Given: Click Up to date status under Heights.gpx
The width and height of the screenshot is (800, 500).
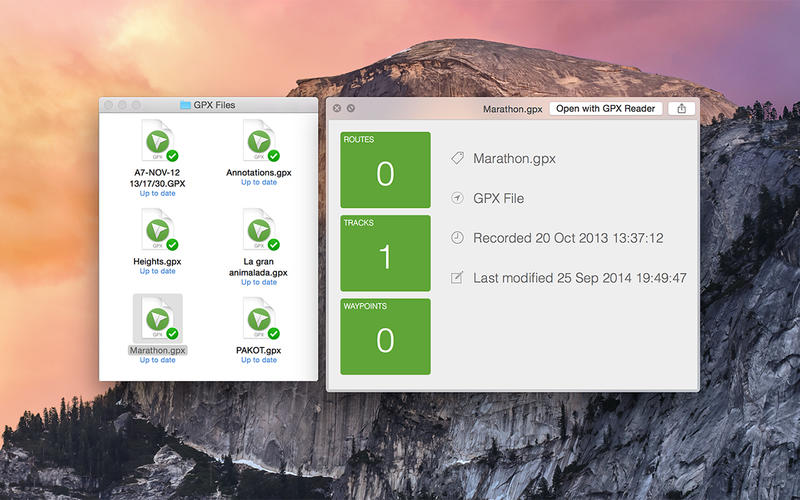Looking at the screenshot, I should tap(157, 271).
